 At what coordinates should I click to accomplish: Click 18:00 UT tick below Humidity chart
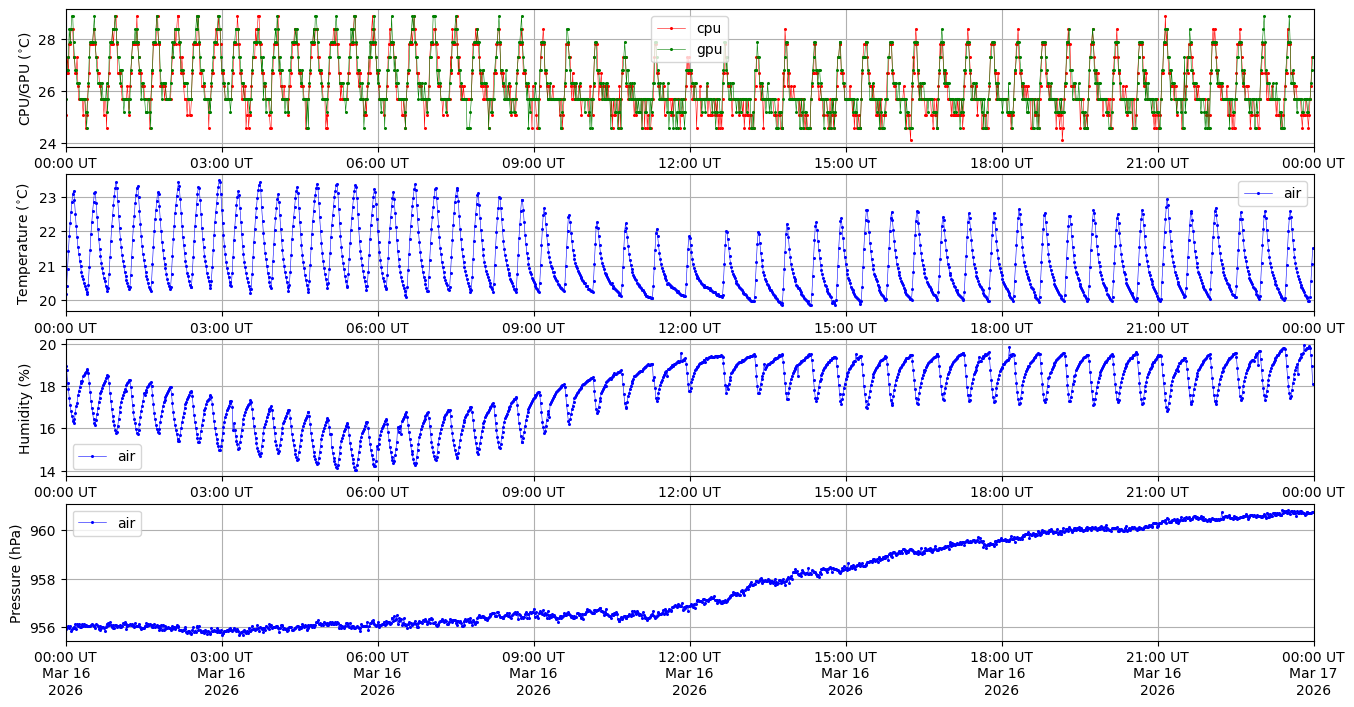(1001, 491)
